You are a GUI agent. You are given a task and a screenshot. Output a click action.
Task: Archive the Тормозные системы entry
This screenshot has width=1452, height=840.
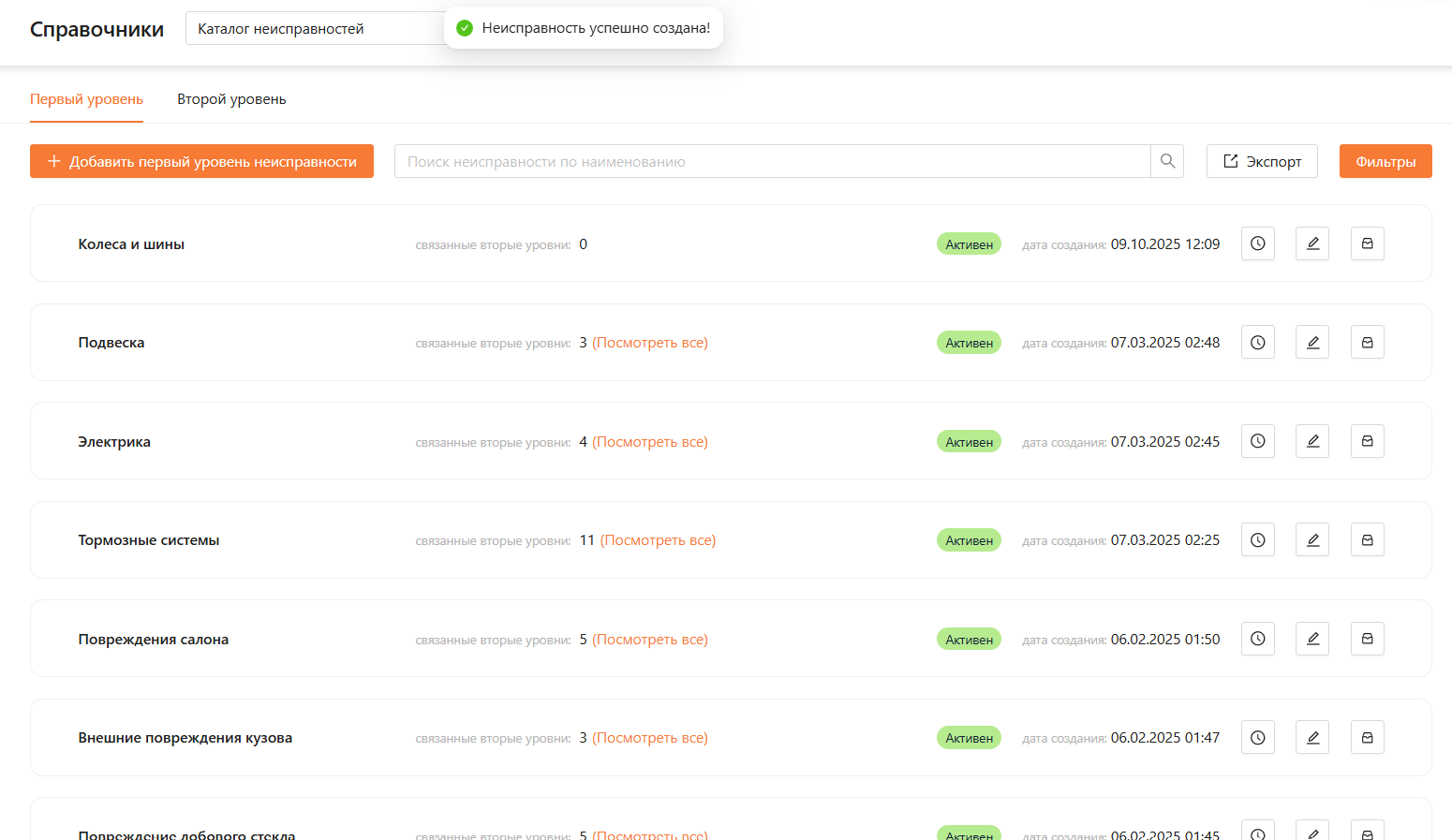(1367, 540)
